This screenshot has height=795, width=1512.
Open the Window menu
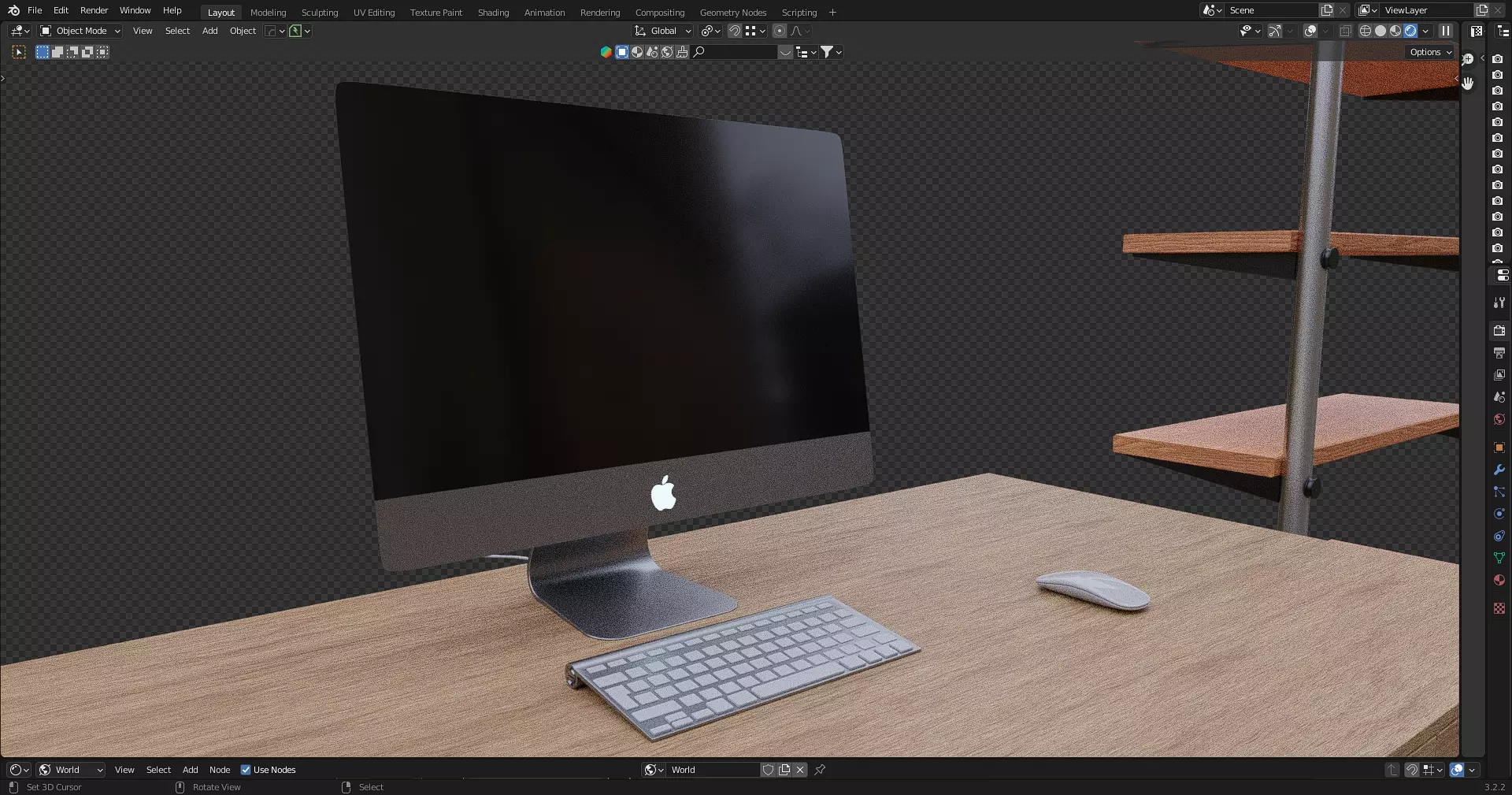coord(135,10)
